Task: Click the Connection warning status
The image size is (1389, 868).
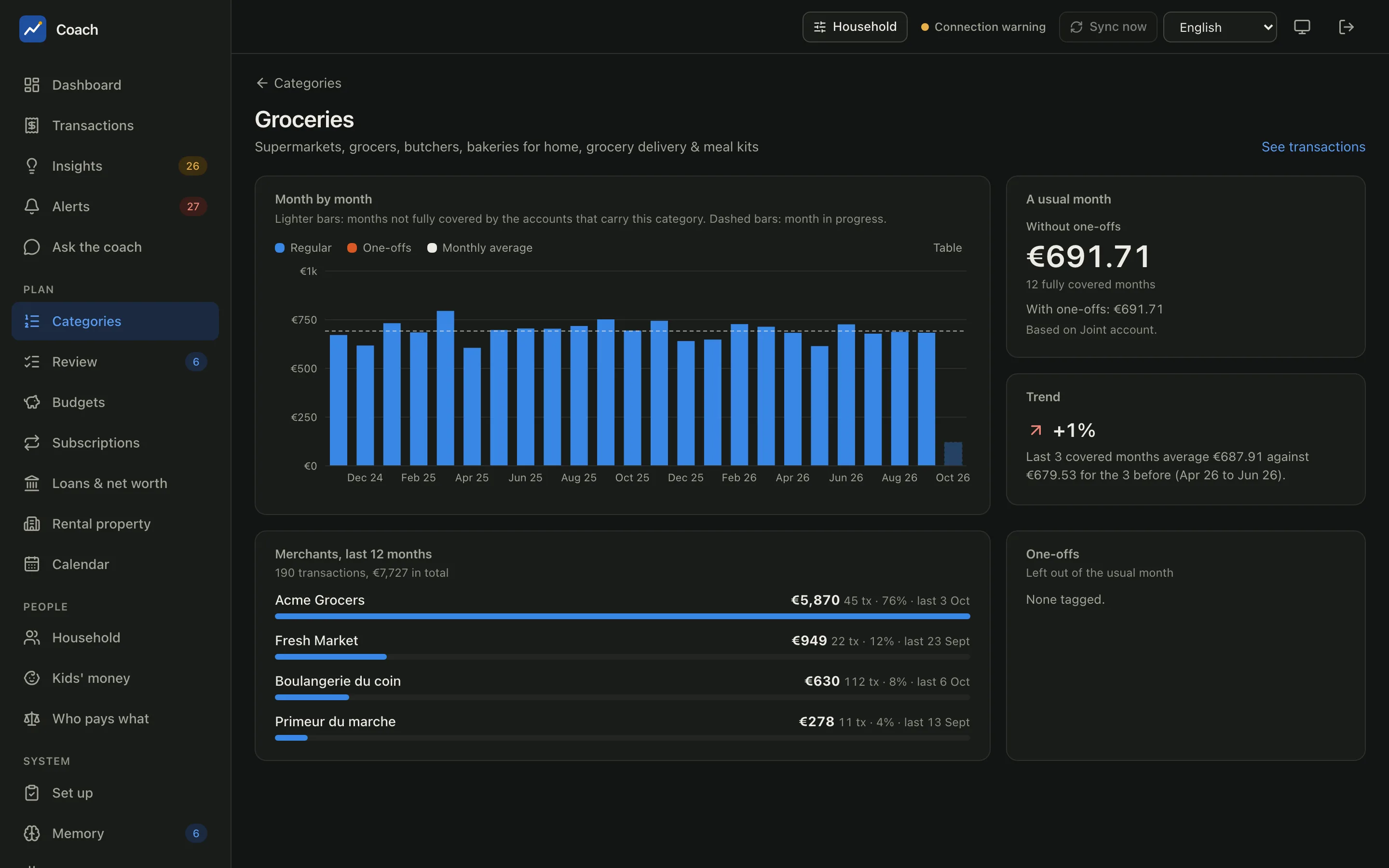Action: [982, 27]
